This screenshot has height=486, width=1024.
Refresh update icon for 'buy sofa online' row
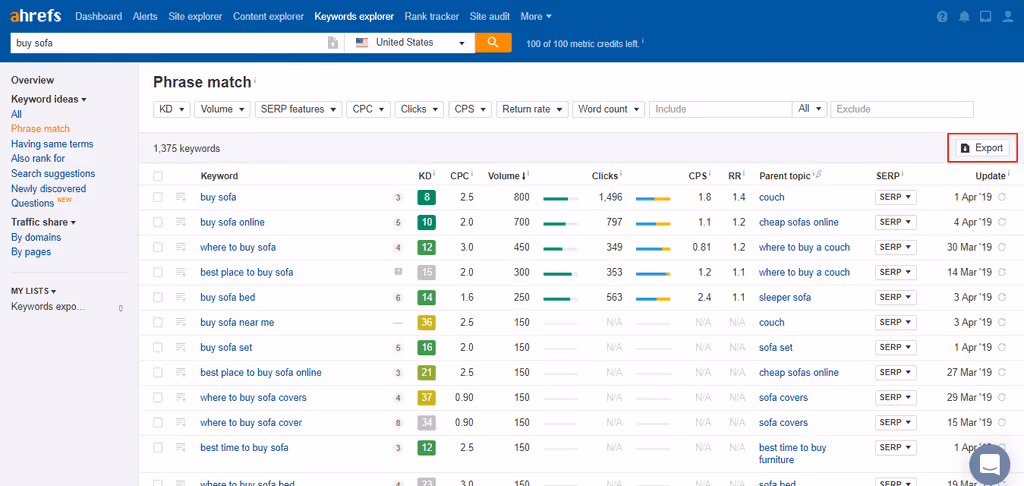[1002, 222]
